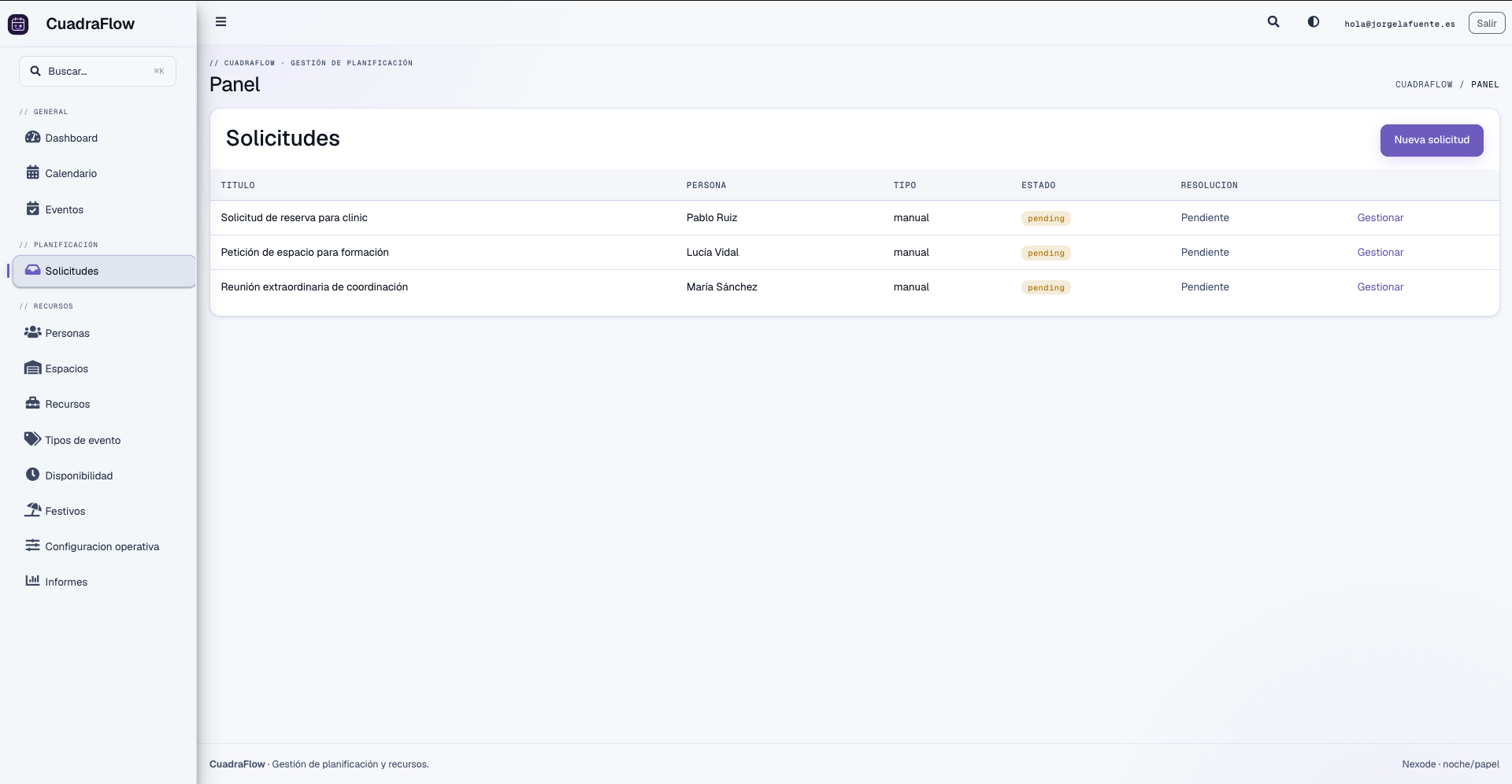The height and width of the screenshot is (784, 1512).
Task: Open search via top magnifier icon
Action: [1273, 22]
